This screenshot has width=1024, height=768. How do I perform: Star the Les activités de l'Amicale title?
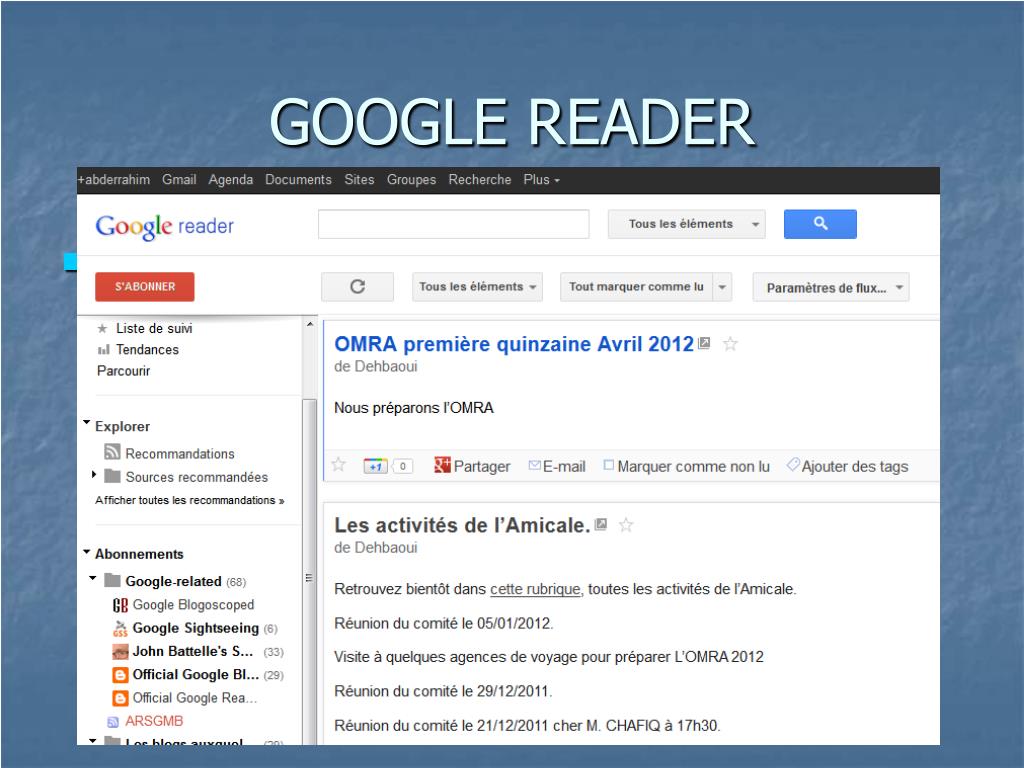626,524
